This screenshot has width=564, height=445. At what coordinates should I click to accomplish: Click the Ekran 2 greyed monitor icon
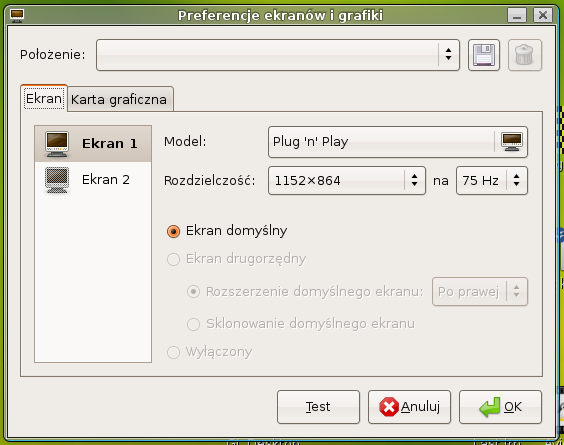tap(57, 180)
